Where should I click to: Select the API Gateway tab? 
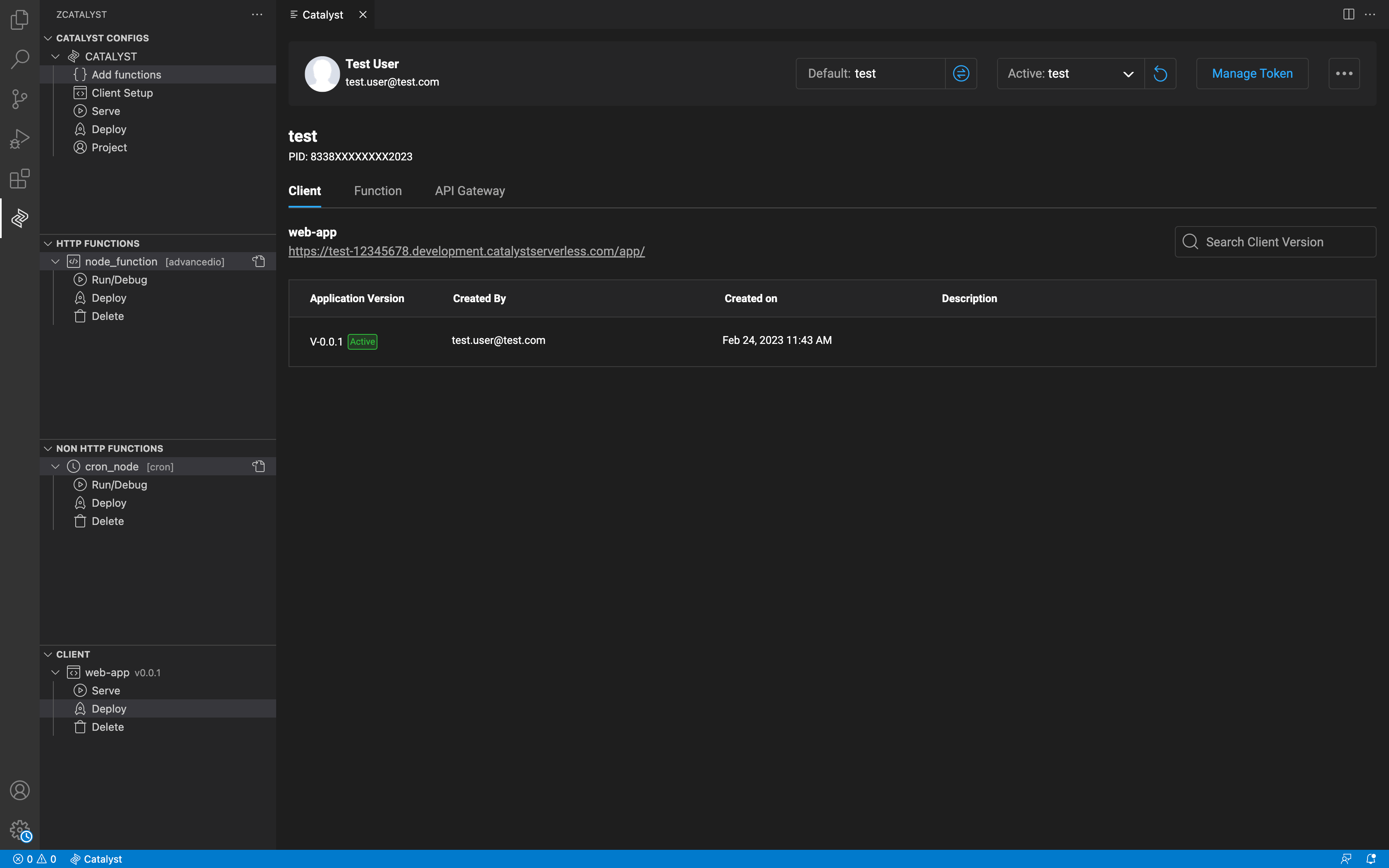470,191
